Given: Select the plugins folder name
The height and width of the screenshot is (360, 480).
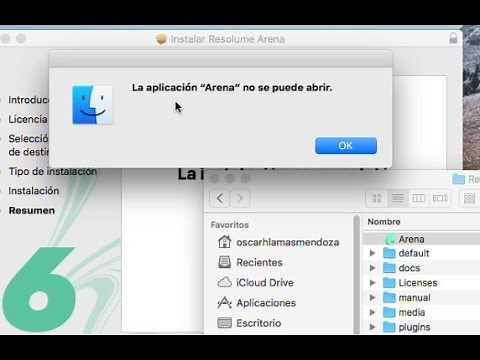Looking at the screenshot, I should pos(414,327).
